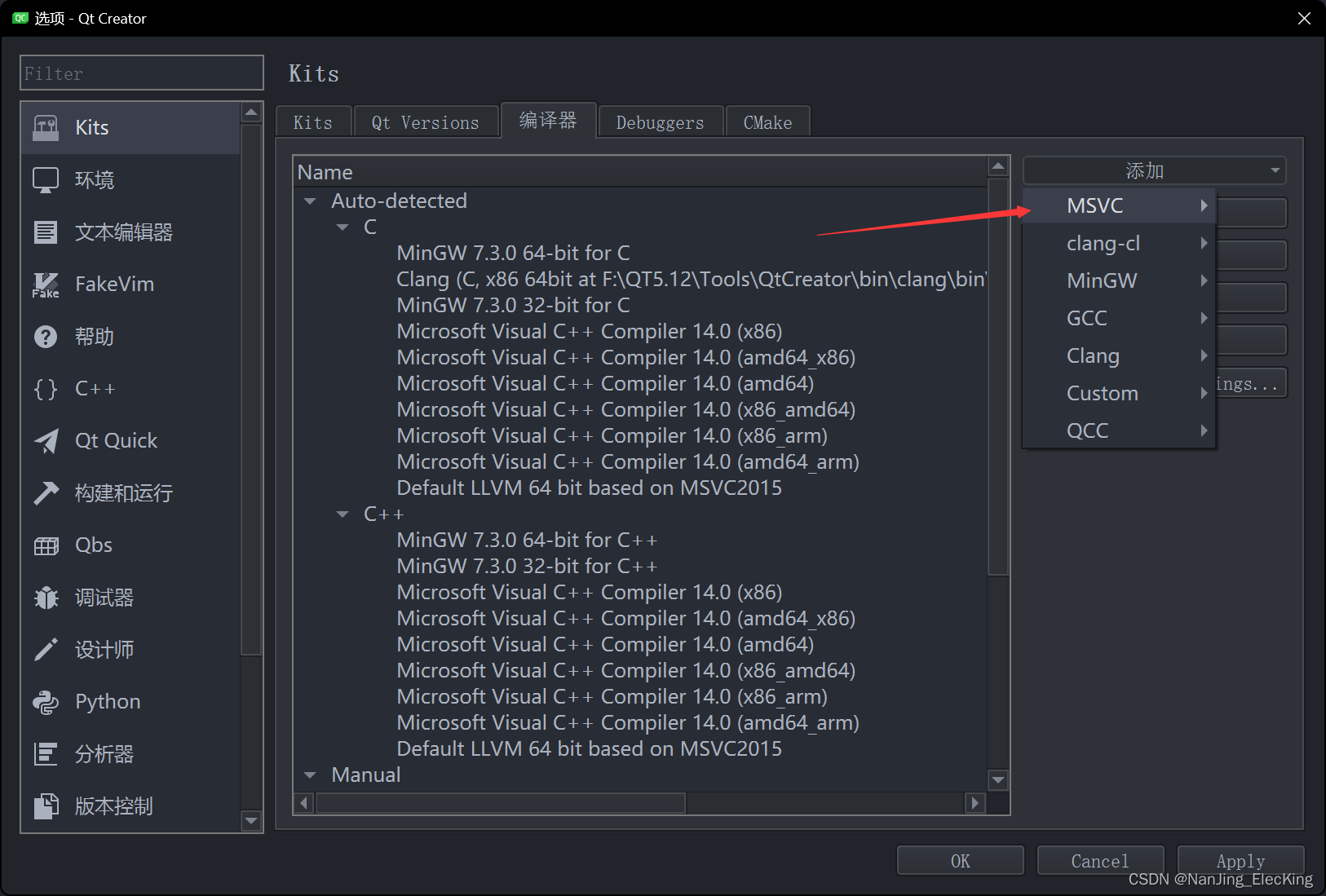Click the Apply button
This screenshot has height=896, width=1326.
tap(1240, 861)
